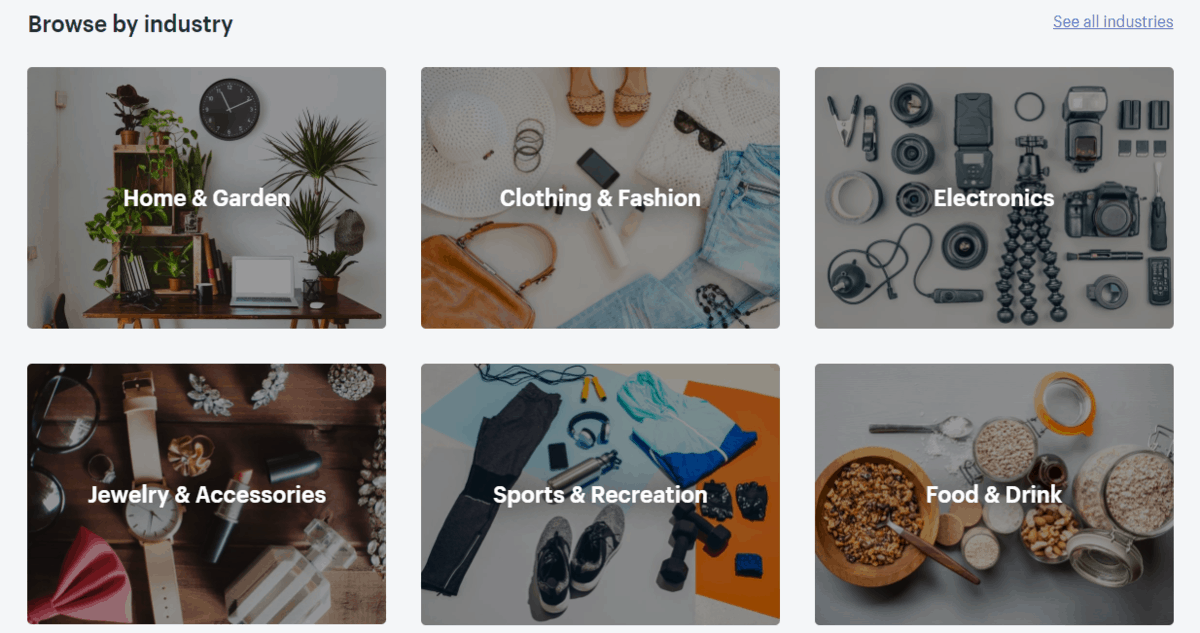Select the Sports & Recreation label

coord(600,494)
